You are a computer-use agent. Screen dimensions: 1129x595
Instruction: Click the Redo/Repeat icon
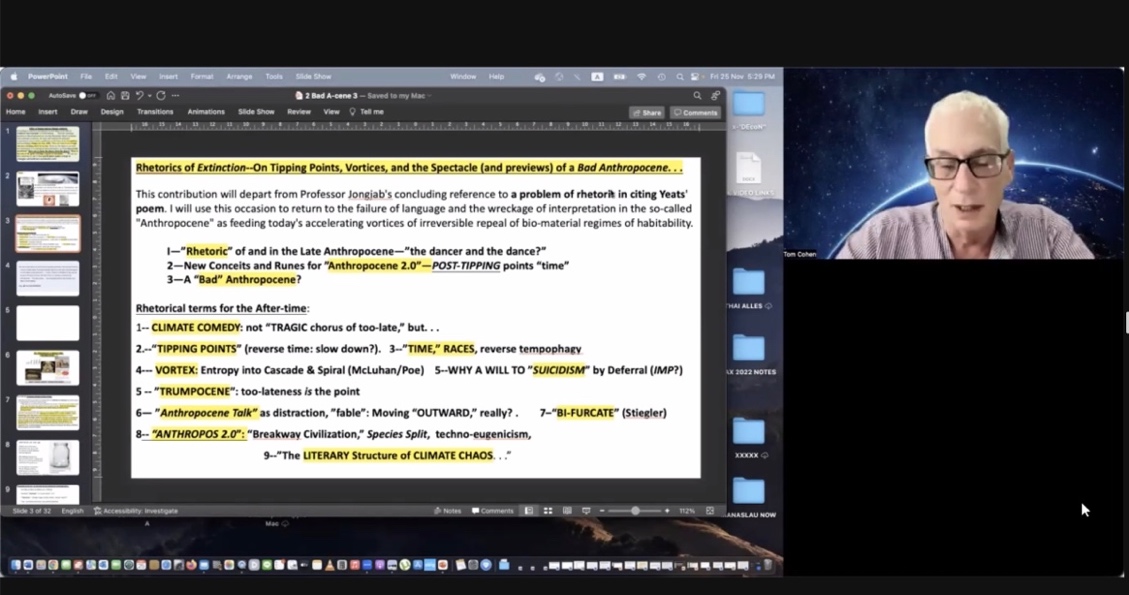click(161, 96)
